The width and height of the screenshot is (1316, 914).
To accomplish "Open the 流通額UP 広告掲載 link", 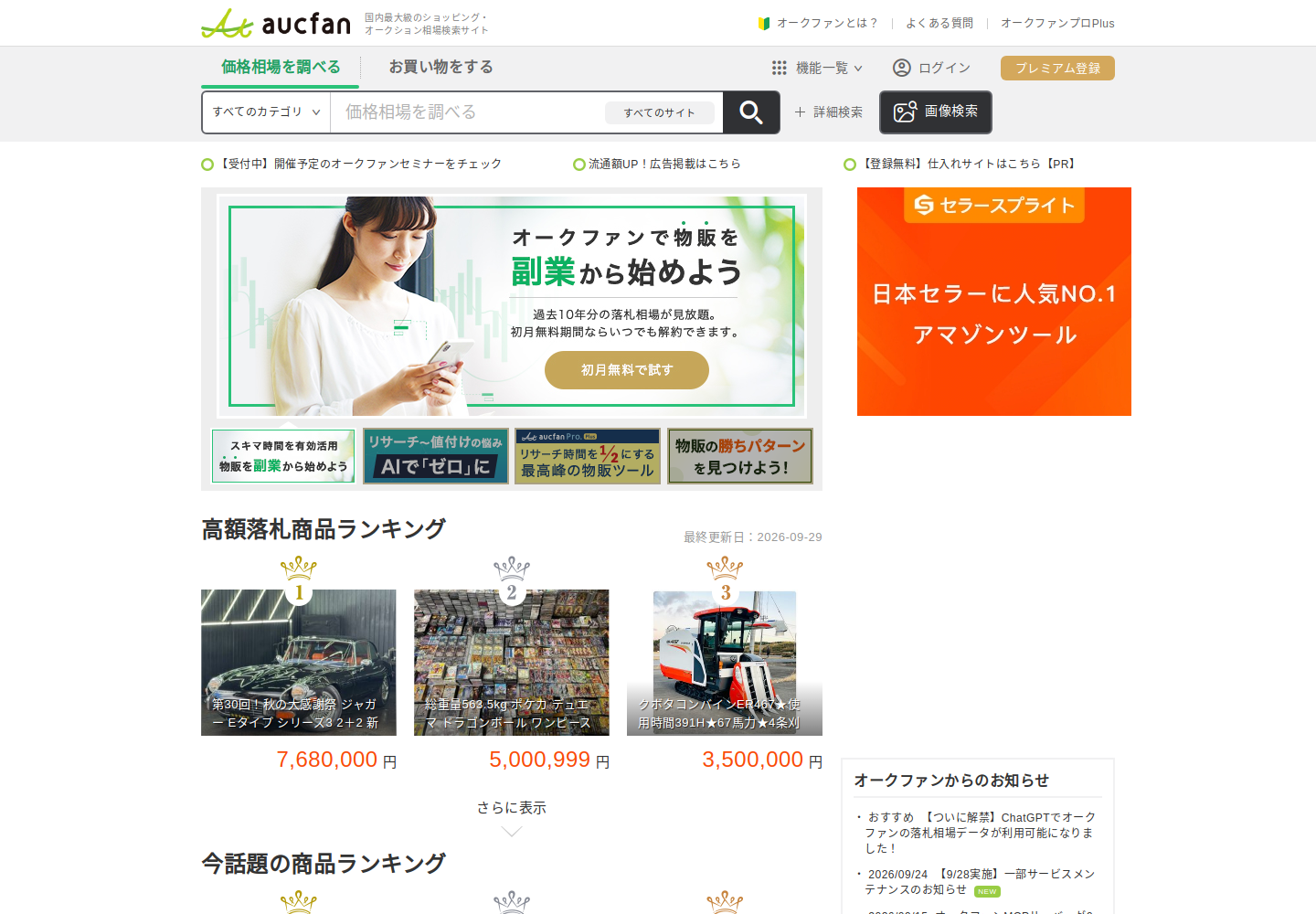I will 657,164.
